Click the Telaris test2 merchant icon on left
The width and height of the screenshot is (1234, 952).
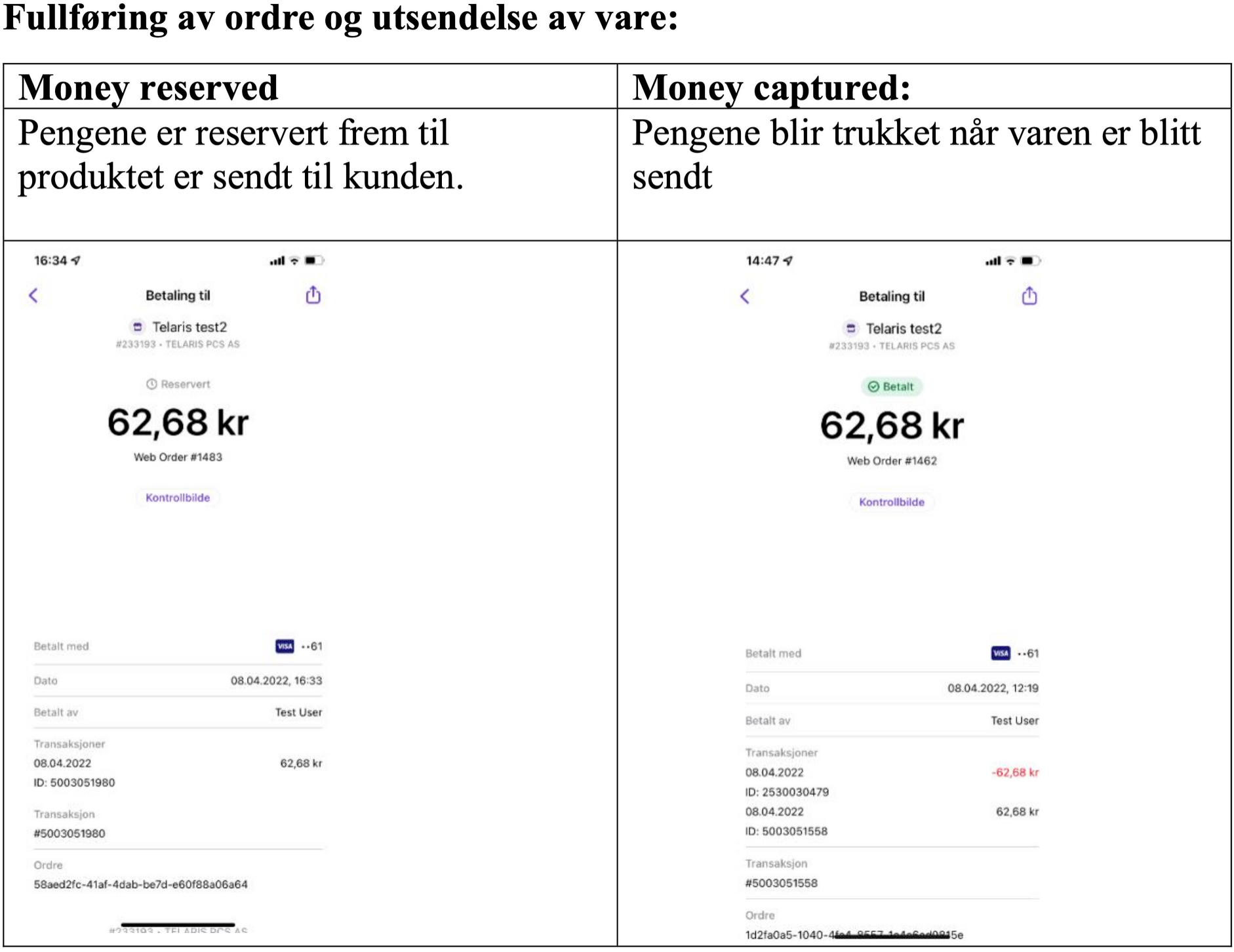pos(138,327)
